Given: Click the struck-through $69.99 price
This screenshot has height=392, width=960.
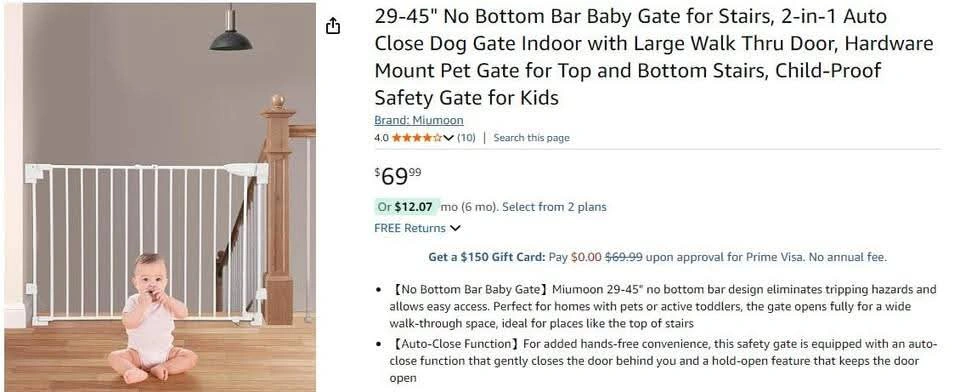Looking at the screenshot, I should coord(623,257).
